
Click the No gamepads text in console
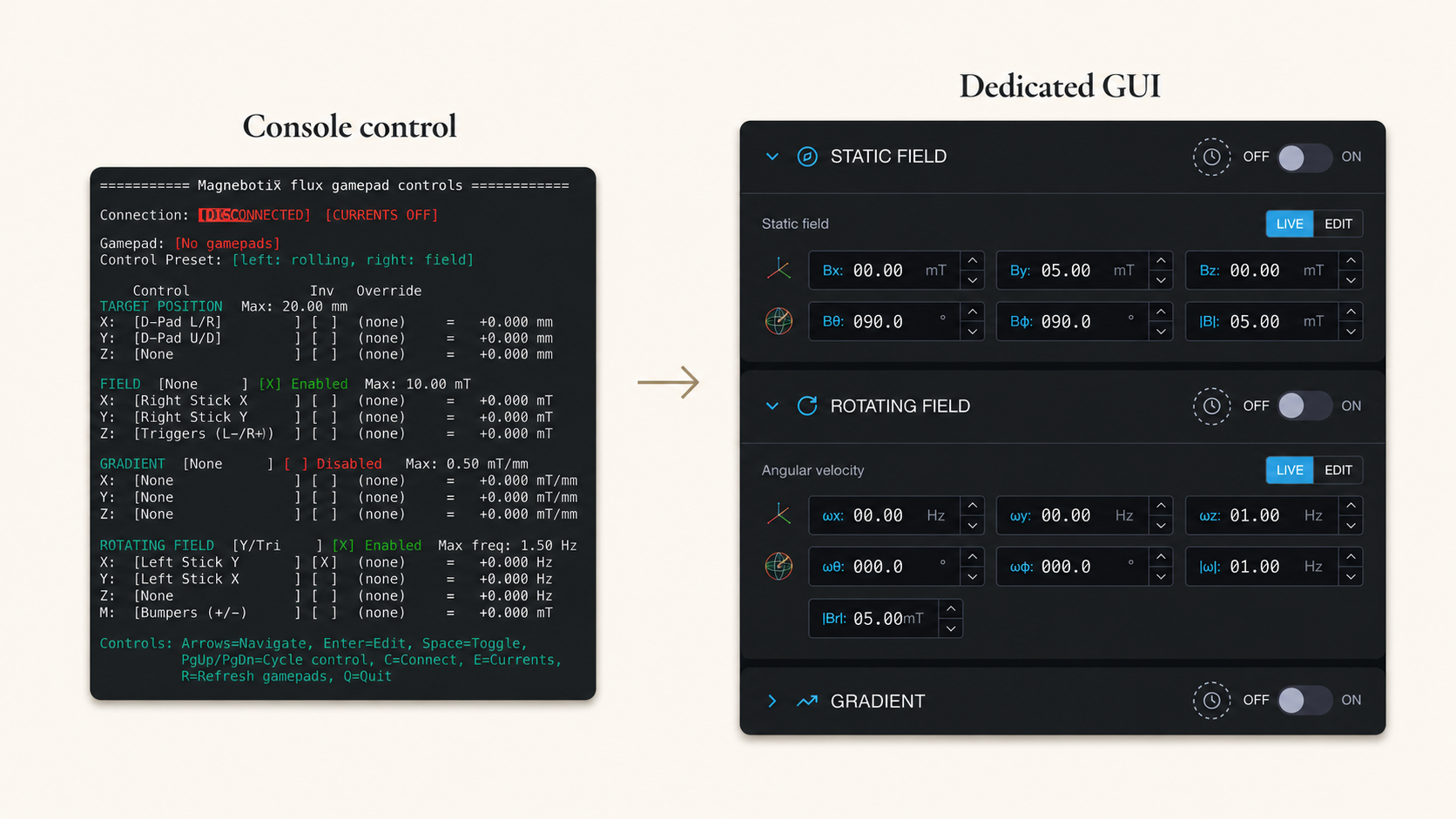[227, 244]
